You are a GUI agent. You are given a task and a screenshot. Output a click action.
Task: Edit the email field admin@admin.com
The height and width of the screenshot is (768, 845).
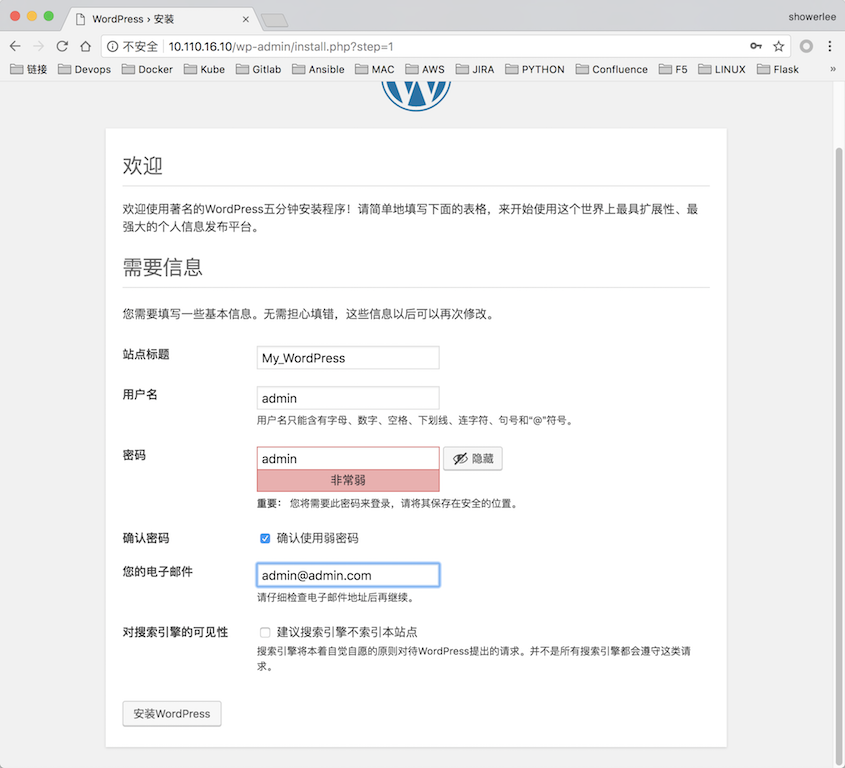[x=348, y=575]
